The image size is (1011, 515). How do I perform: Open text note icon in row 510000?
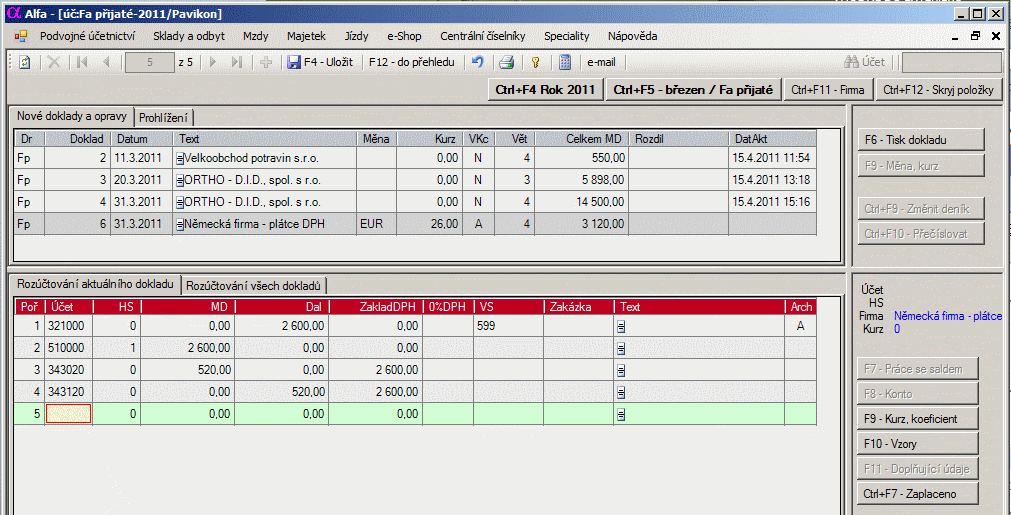pos(621,349)
